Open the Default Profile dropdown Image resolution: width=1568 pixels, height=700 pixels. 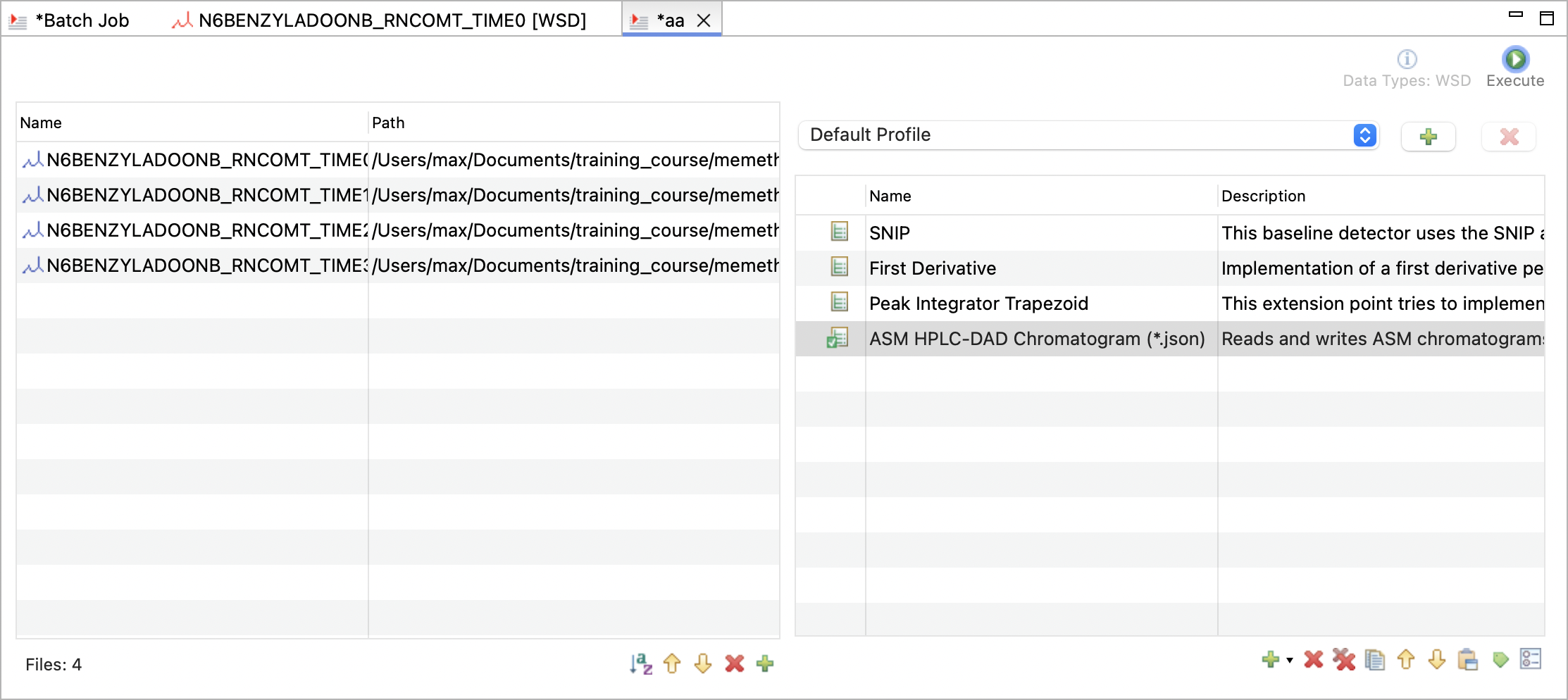[1088, 135]
